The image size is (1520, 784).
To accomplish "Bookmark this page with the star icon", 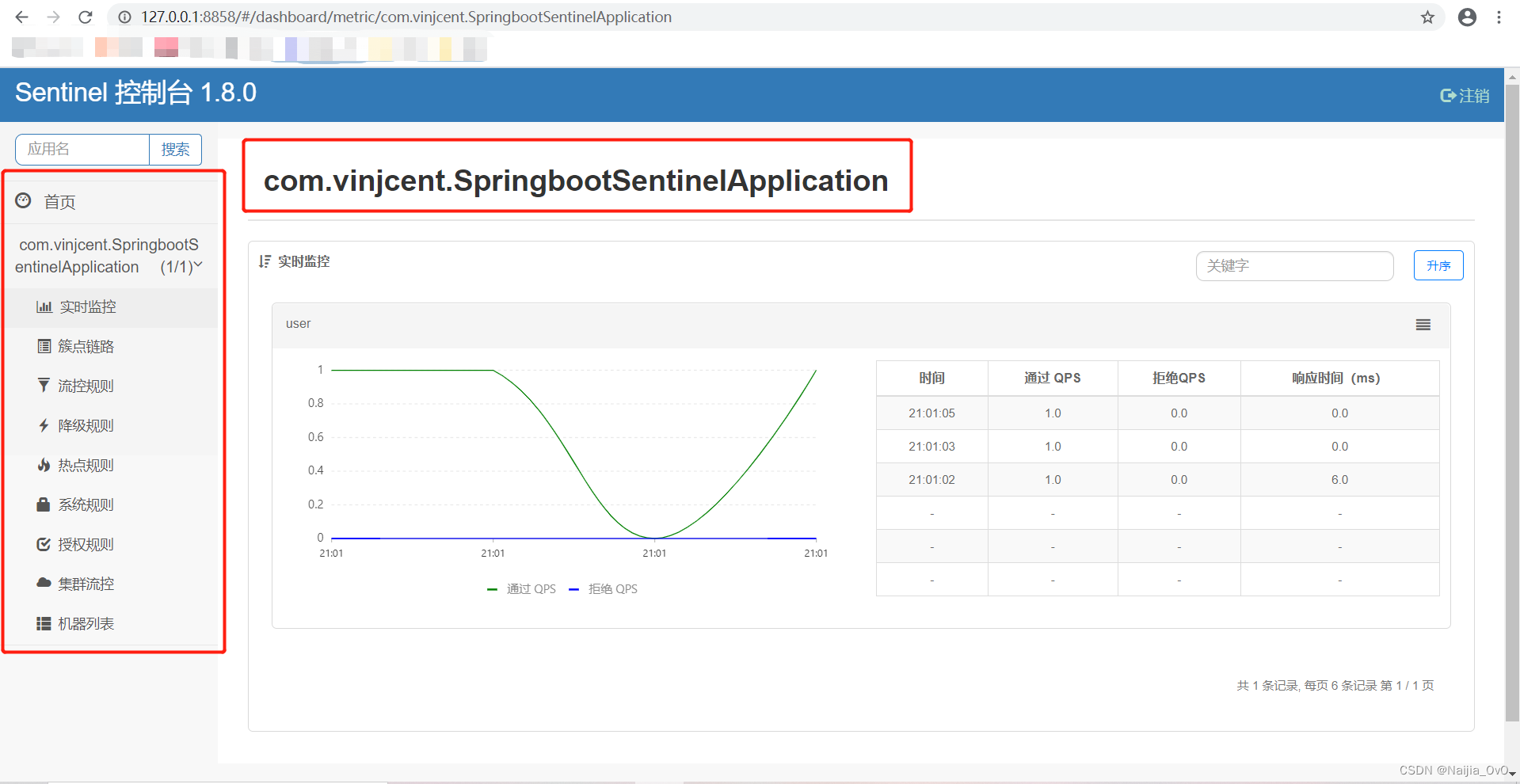I will click(1427, 17).
